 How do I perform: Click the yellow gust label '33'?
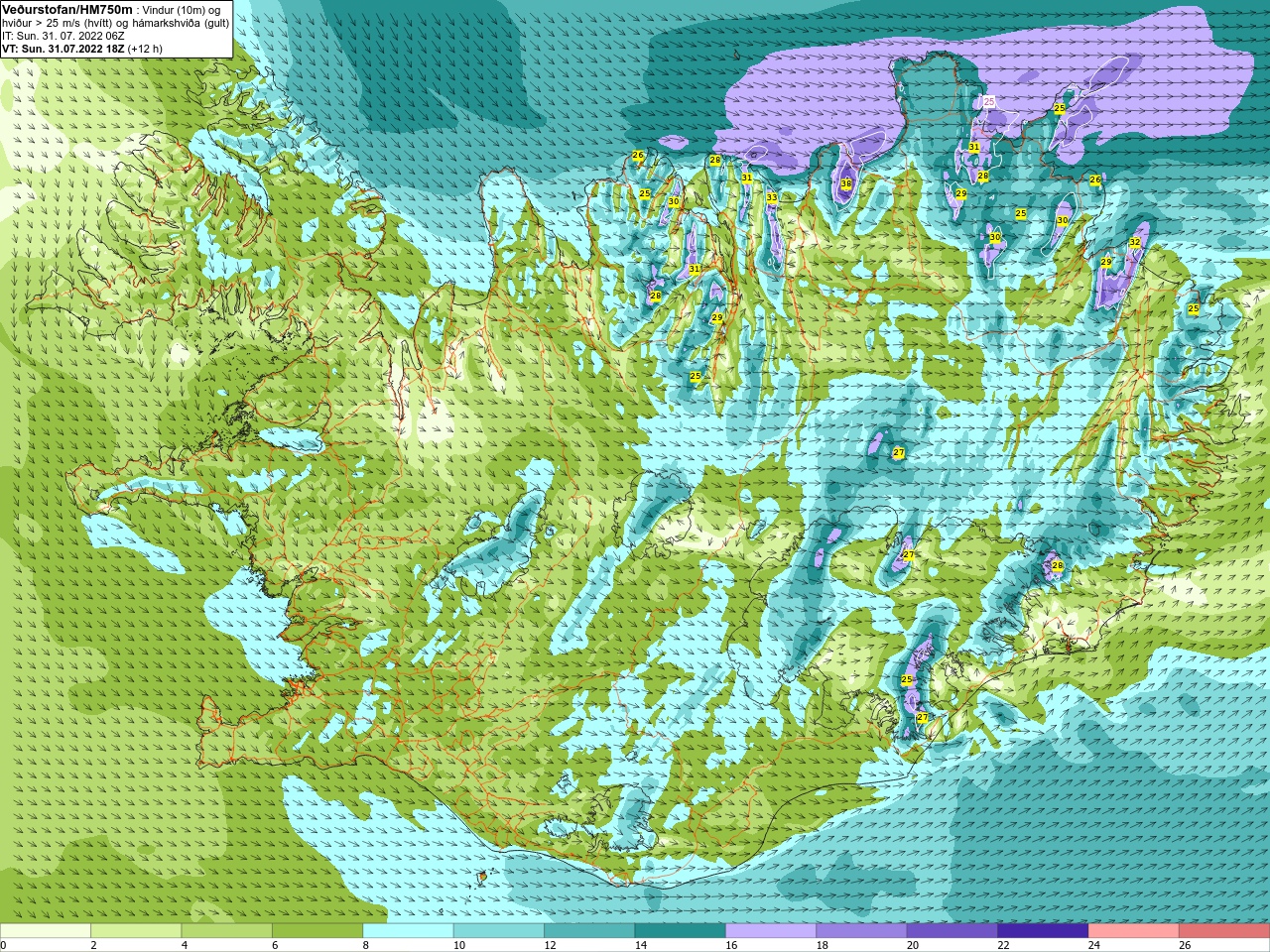pyautogui.click(x=772, y=198)
